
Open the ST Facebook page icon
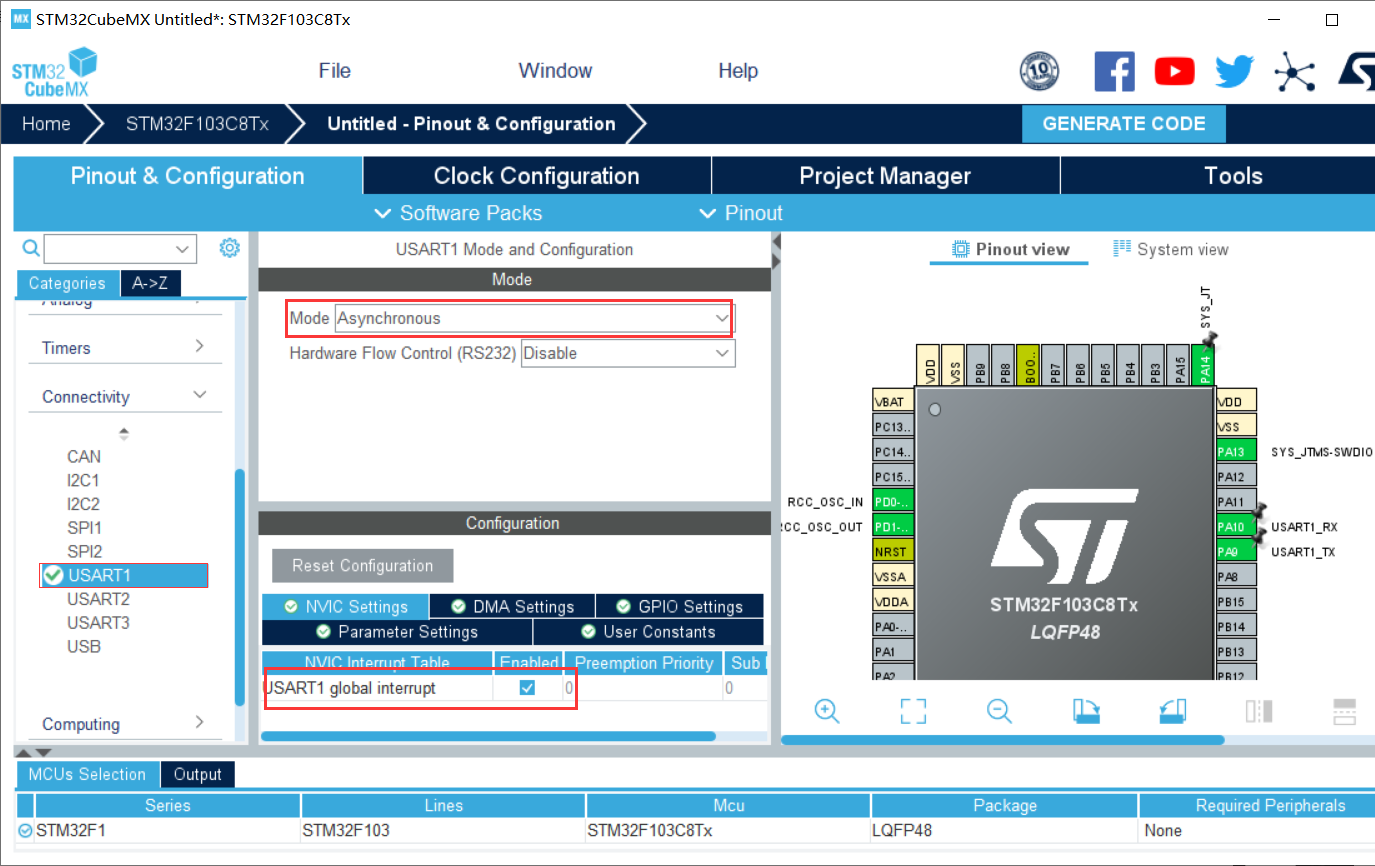point(1114,71)
